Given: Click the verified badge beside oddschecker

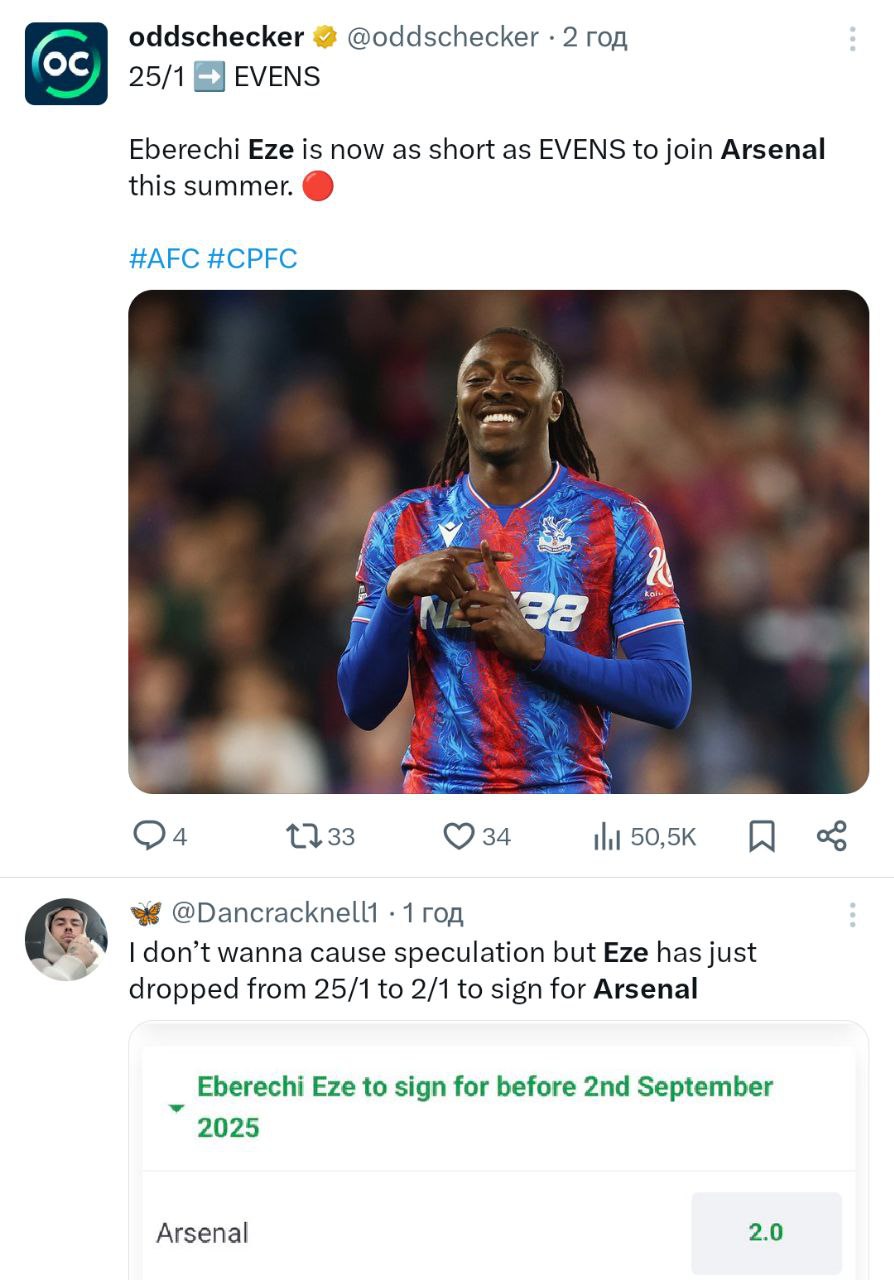Looking at the screenshot, I should pyautogui.click(x=325, y=38).
